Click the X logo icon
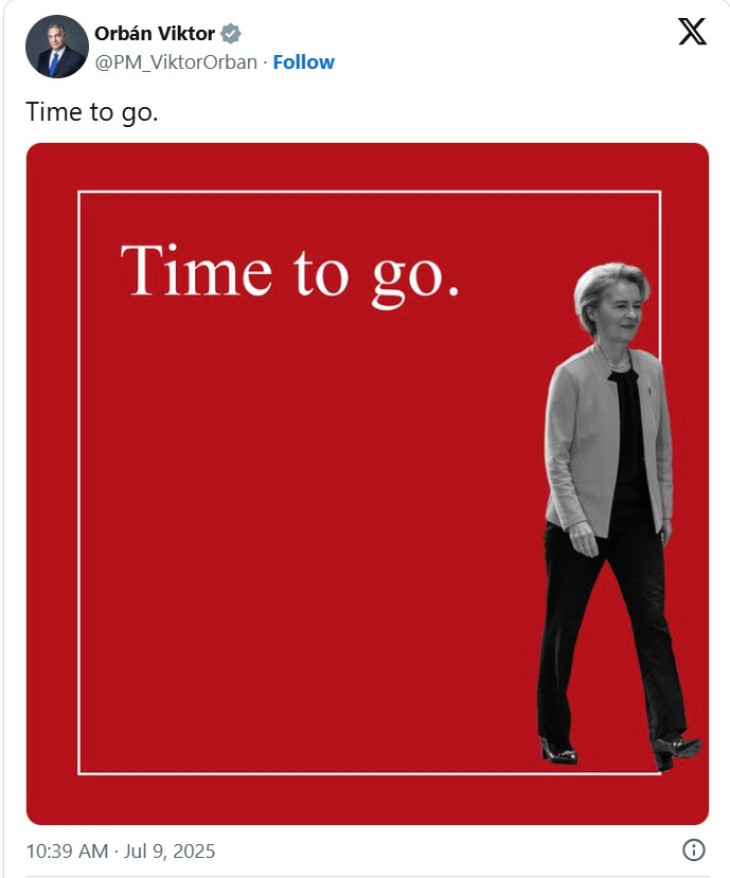730x878 pixels. 692,31
